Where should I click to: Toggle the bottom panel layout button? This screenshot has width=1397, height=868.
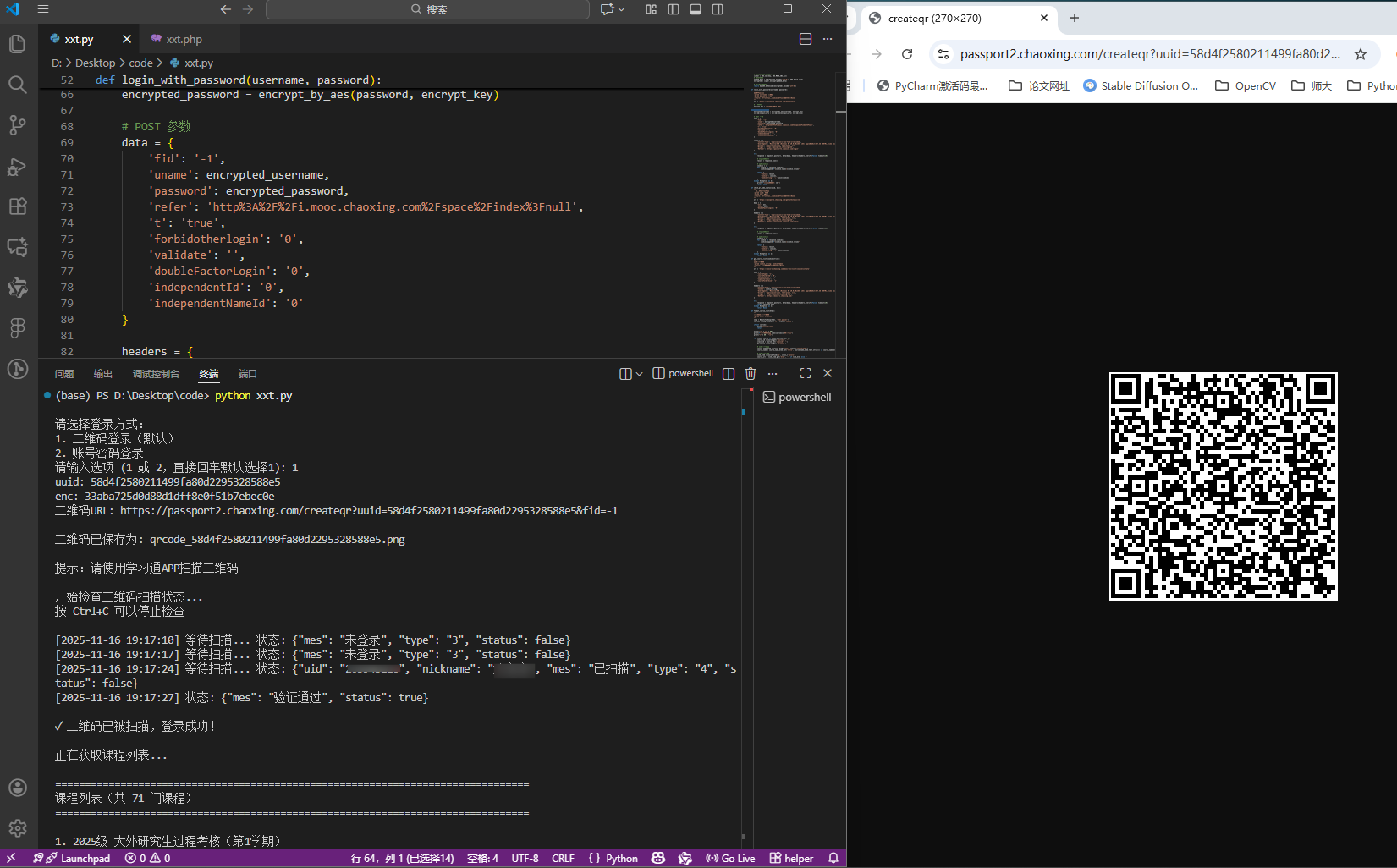(696, 9)
